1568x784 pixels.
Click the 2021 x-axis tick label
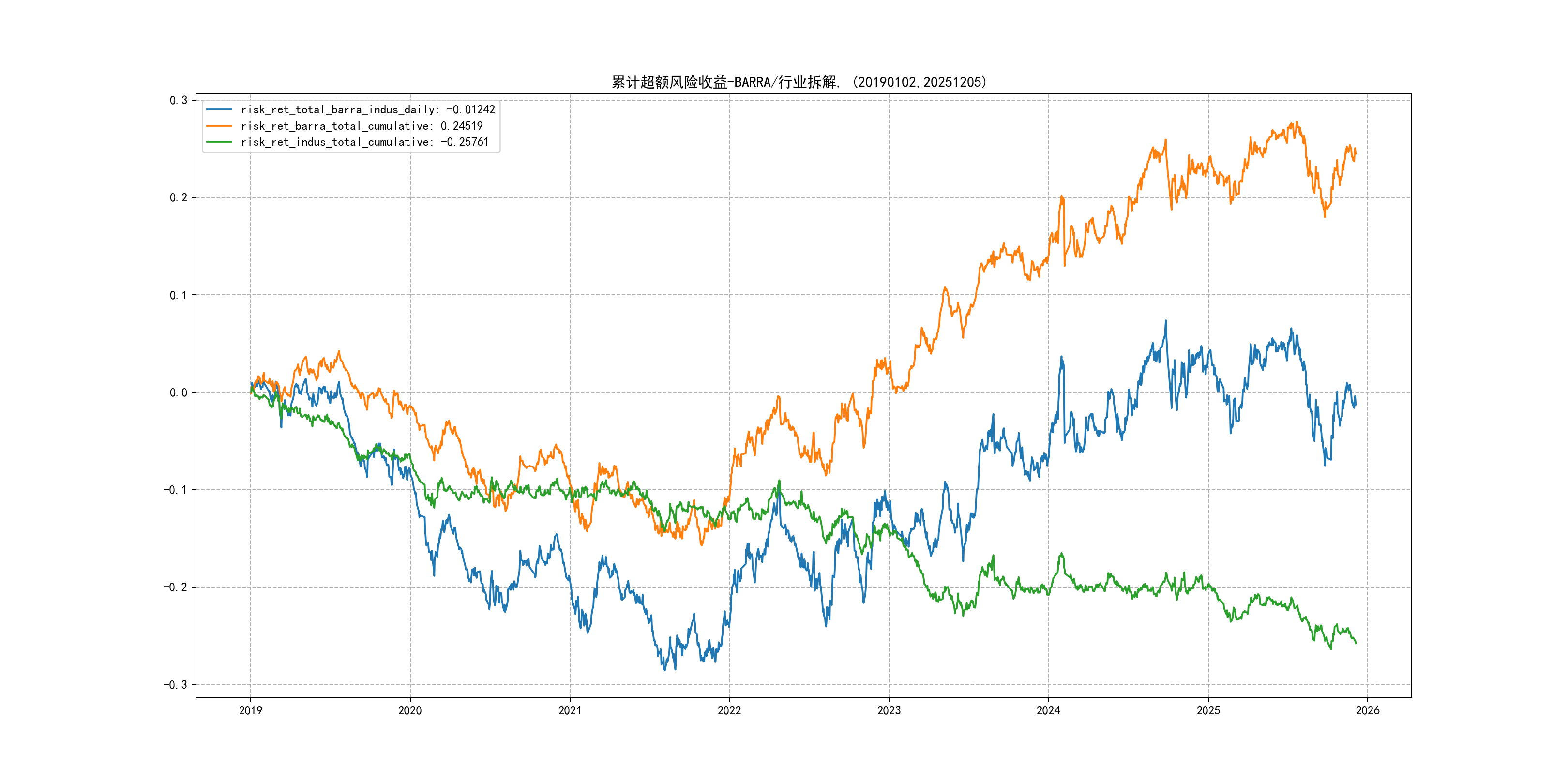click(570, 710)
